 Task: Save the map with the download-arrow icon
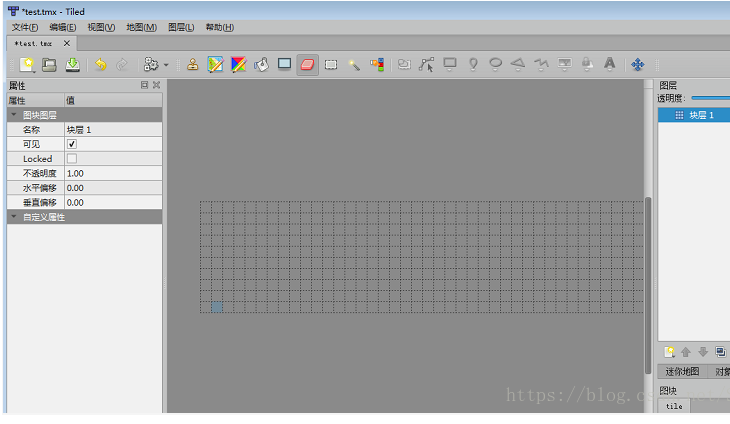click(x=72, y=65)
